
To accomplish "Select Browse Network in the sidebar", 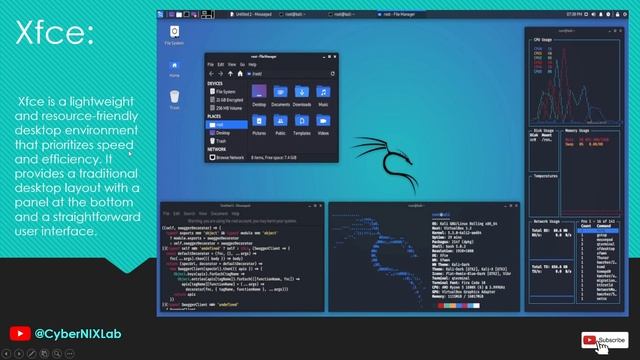I will pyautogui.click(x=226, y=157).
